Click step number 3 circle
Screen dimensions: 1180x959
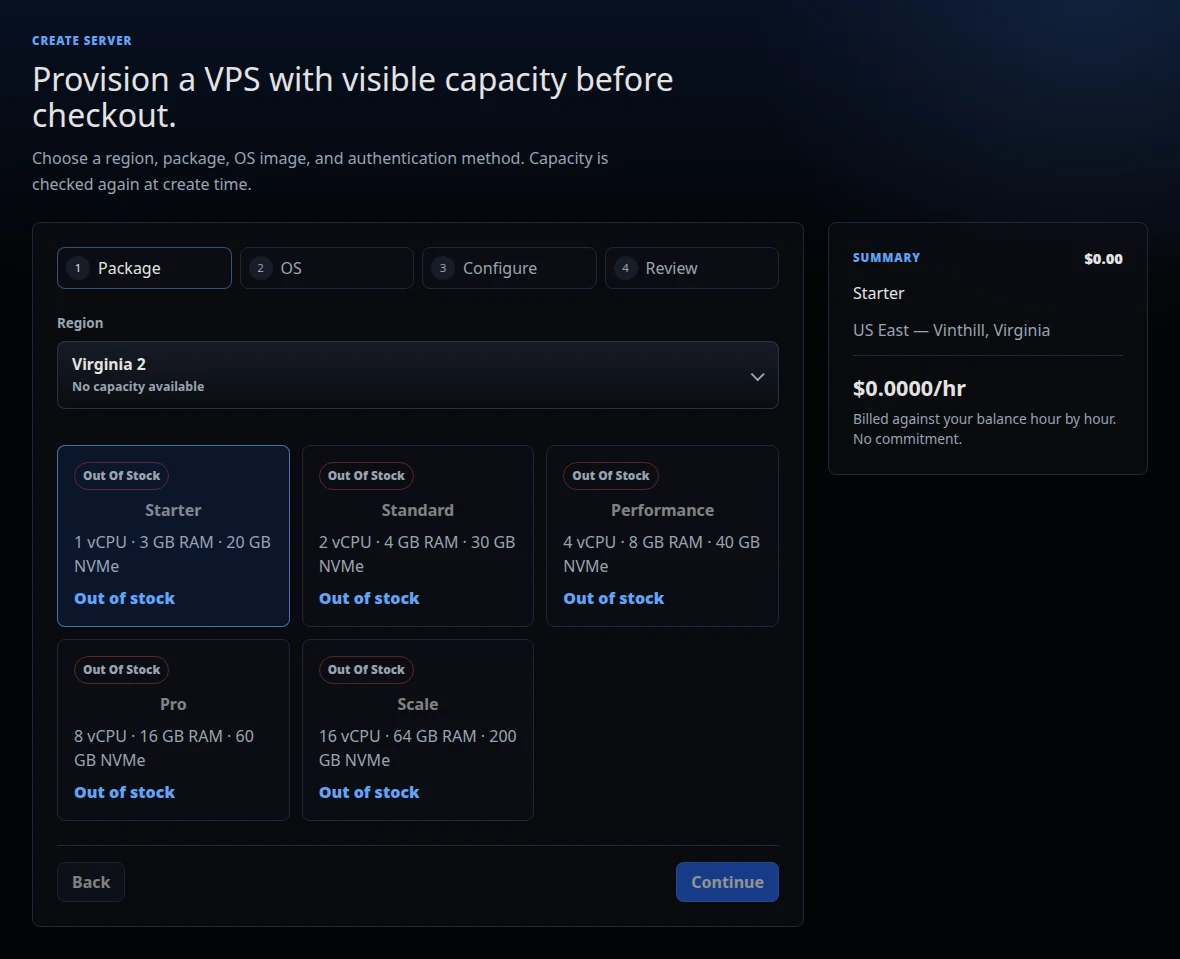[442, 268]
